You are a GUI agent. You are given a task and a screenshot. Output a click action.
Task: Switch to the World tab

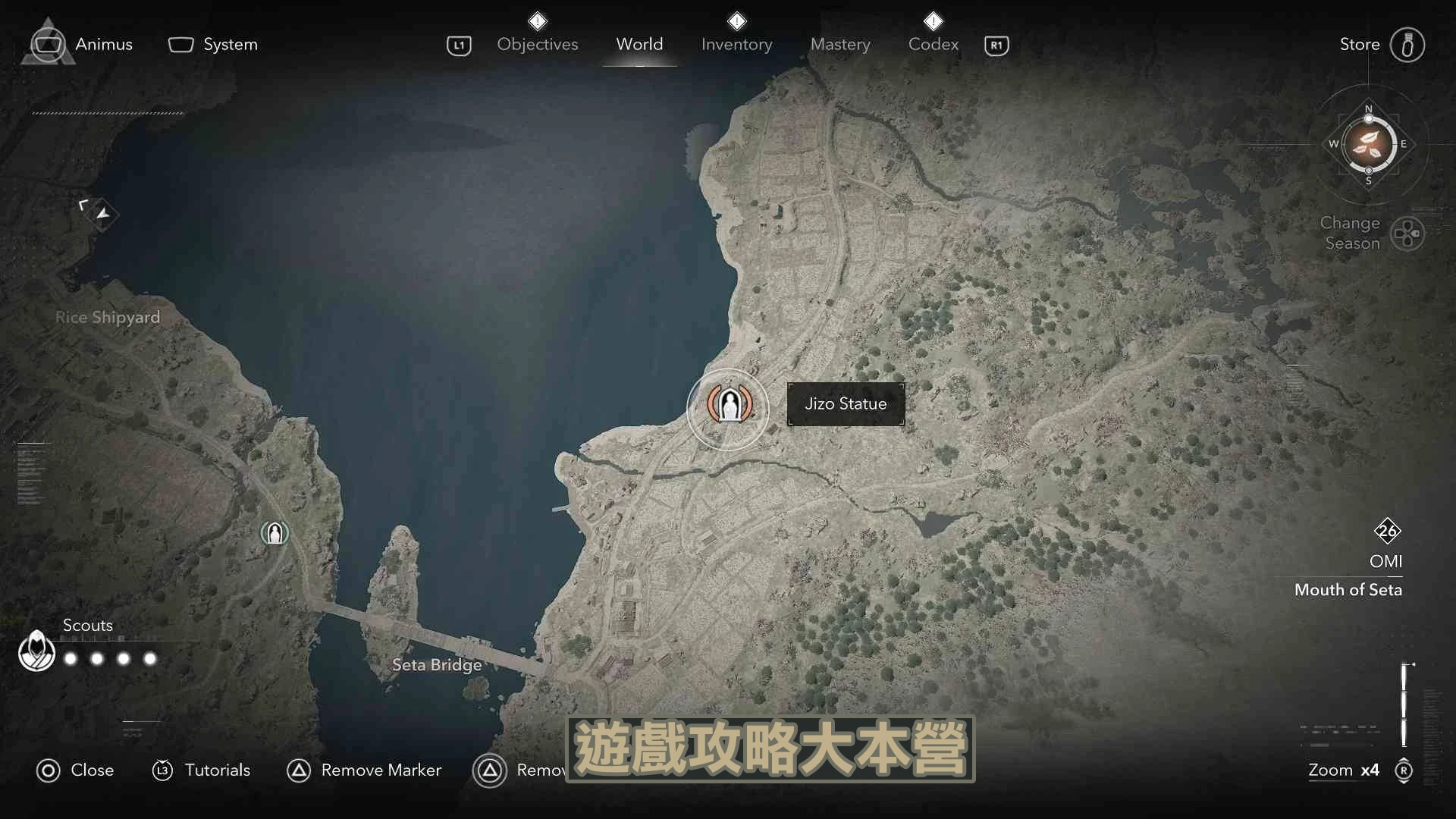639,45
